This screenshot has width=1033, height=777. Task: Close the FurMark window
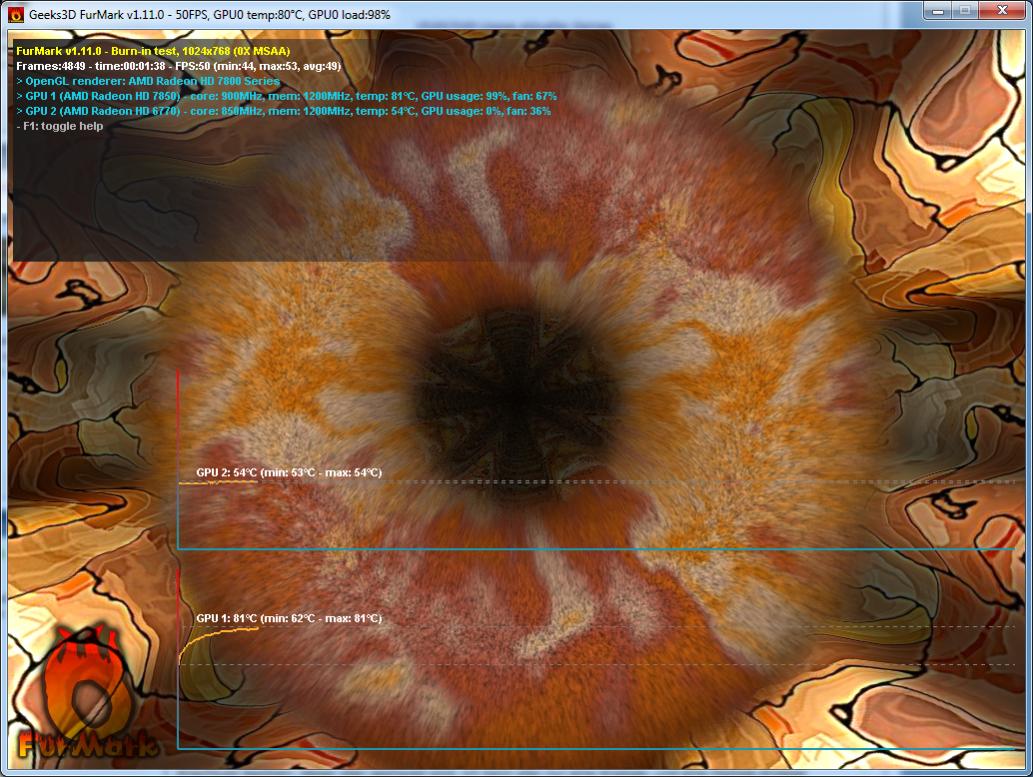(1002, 11)
